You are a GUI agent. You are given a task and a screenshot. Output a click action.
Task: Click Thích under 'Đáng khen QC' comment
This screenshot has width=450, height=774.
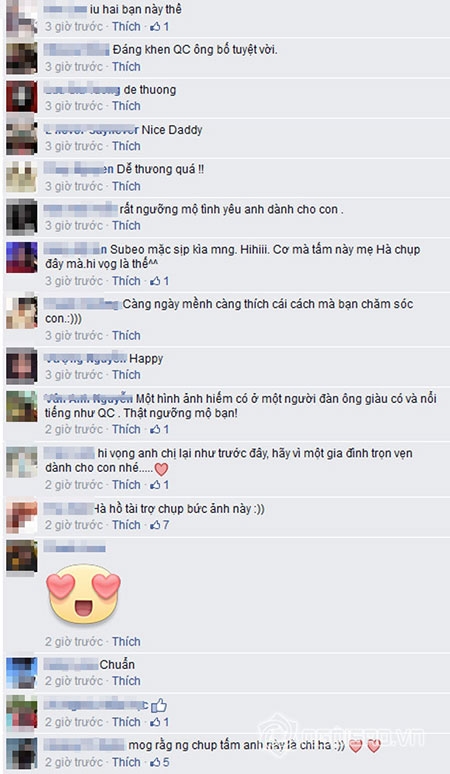(x=126, y=67)
